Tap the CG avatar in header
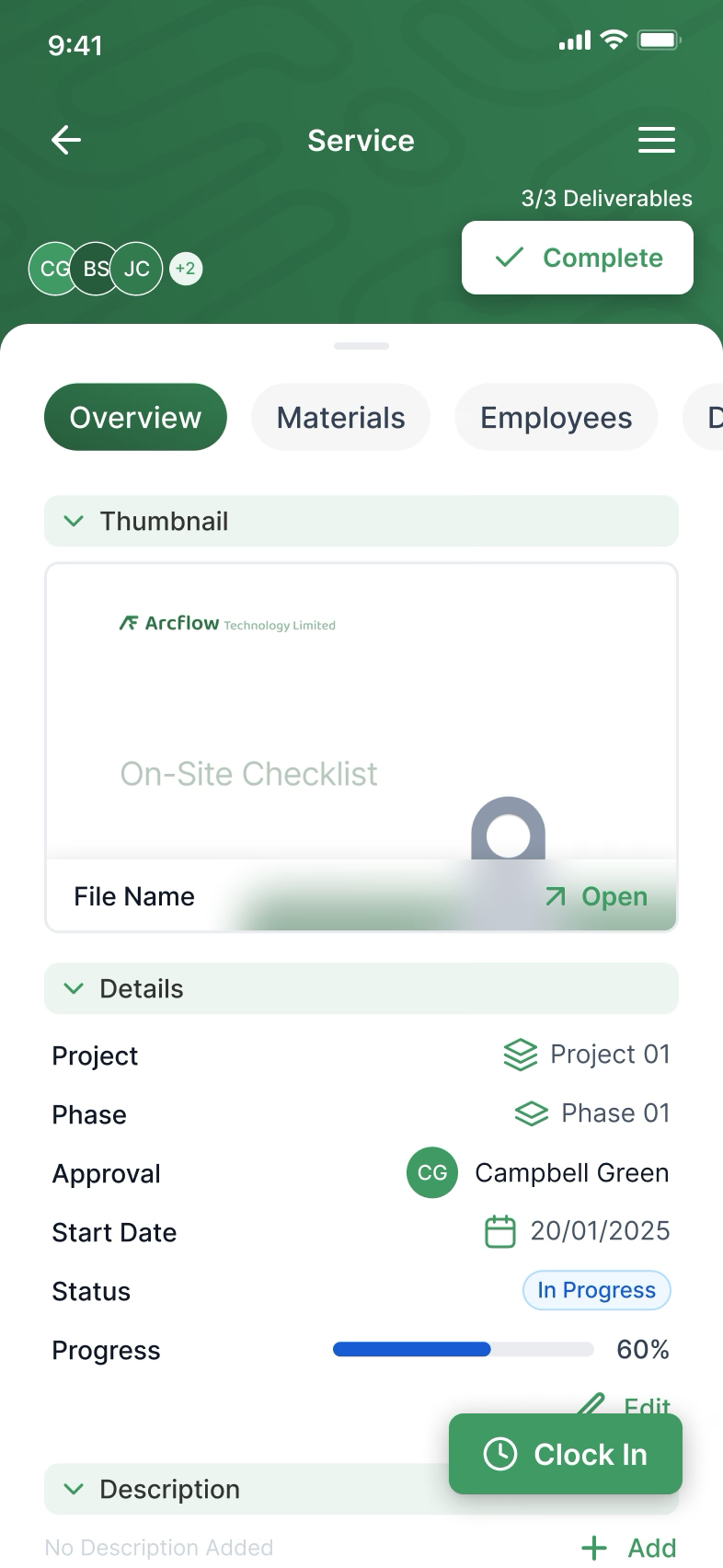This screenshot has width=723, height=1568. [x=53, y=269]
